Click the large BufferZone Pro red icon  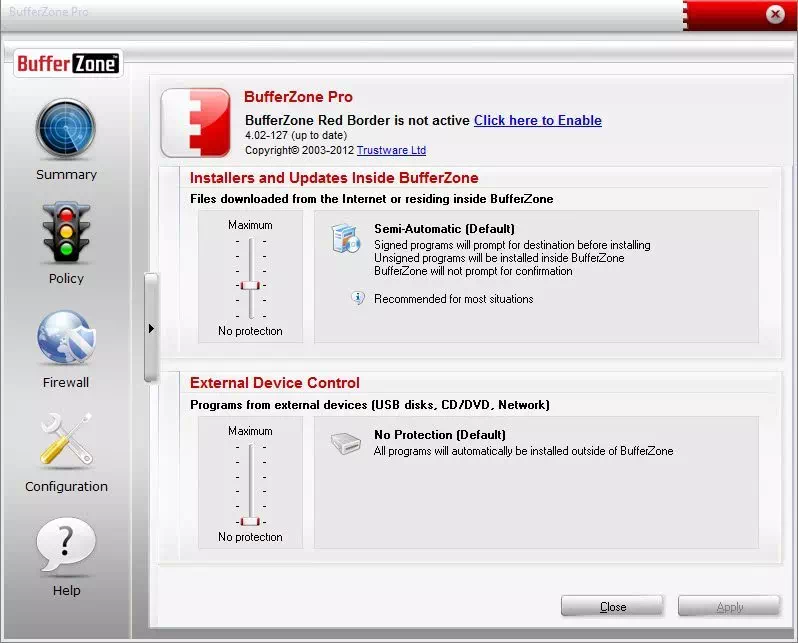[195, 123]
